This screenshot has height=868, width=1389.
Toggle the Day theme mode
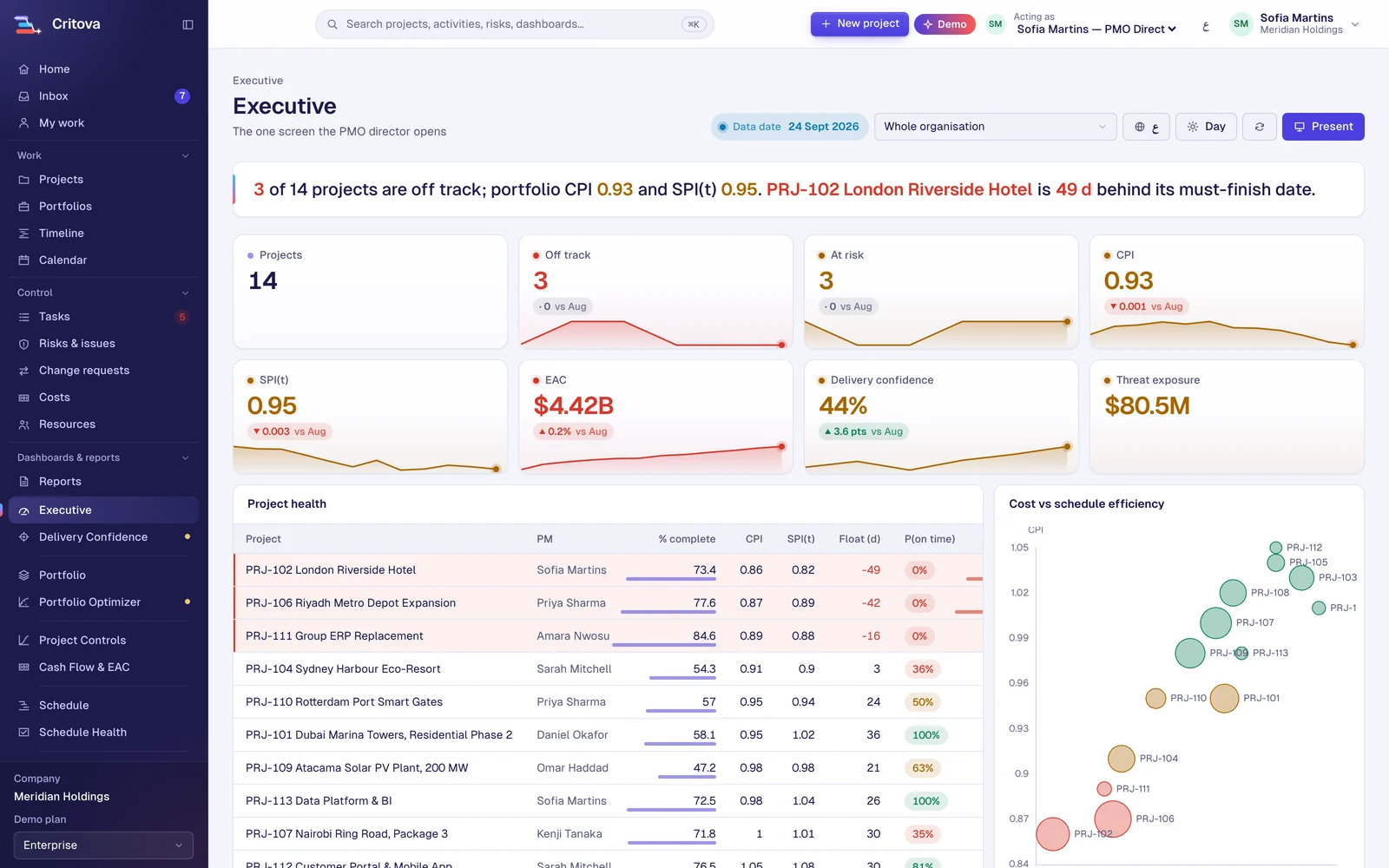tap(1206, 127)
